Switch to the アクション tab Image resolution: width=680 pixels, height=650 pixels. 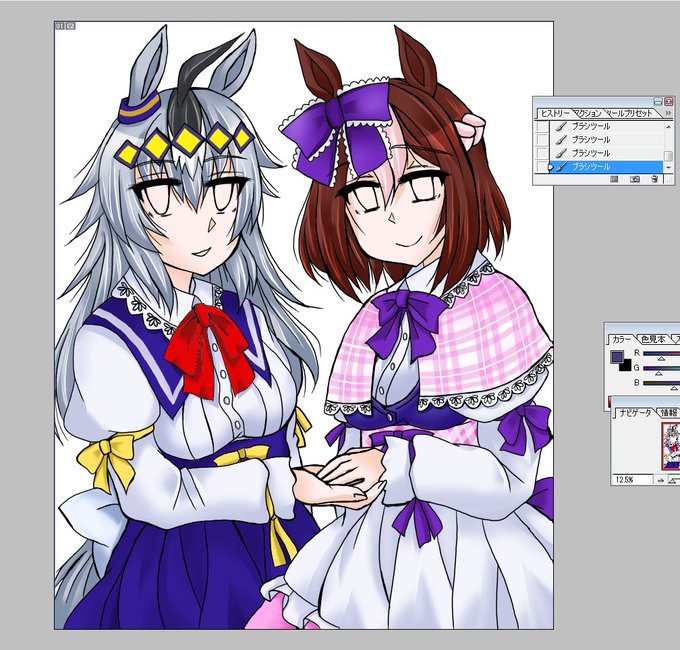pos(588,113)
